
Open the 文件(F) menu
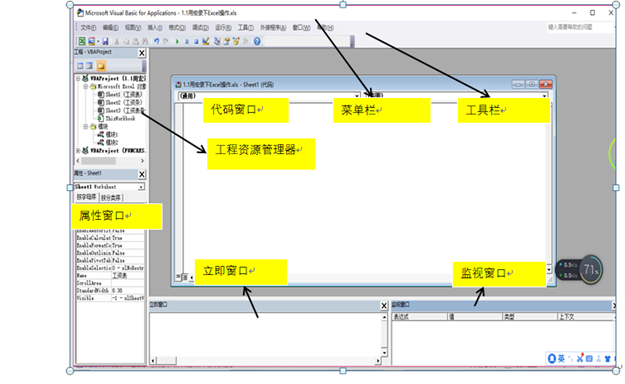(88, 28)
